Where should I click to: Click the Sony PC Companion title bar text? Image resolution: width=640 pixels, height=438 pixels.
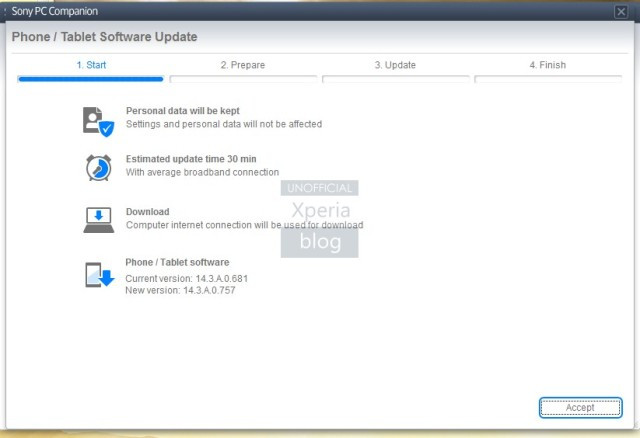click(55, 11)
